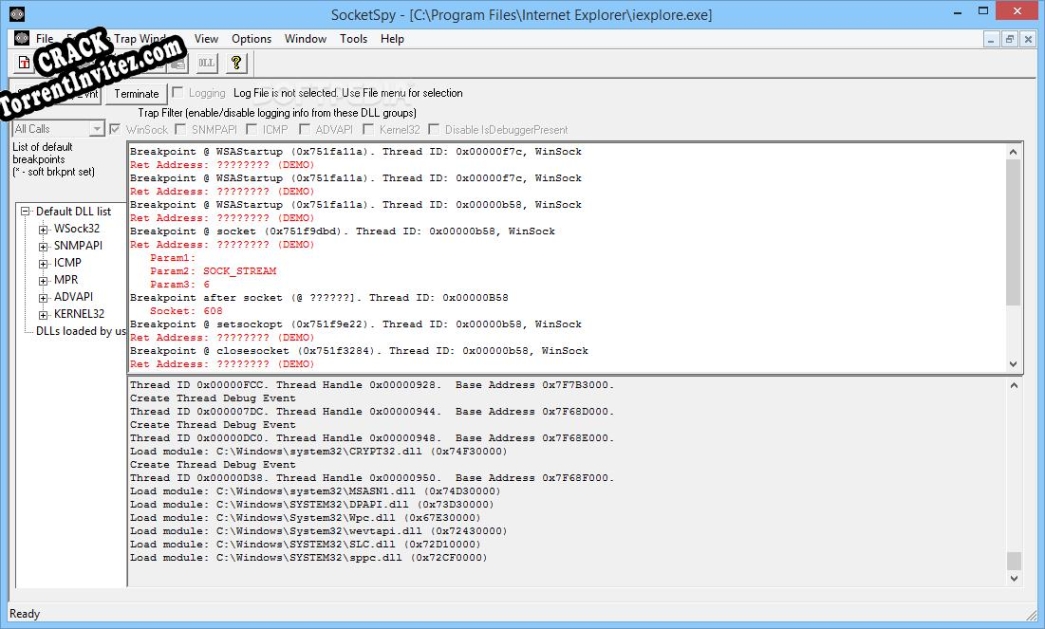Toggle the WinSock trap filter checkbox
This screenshot has height=629, width=1045.
pos(116,129)
